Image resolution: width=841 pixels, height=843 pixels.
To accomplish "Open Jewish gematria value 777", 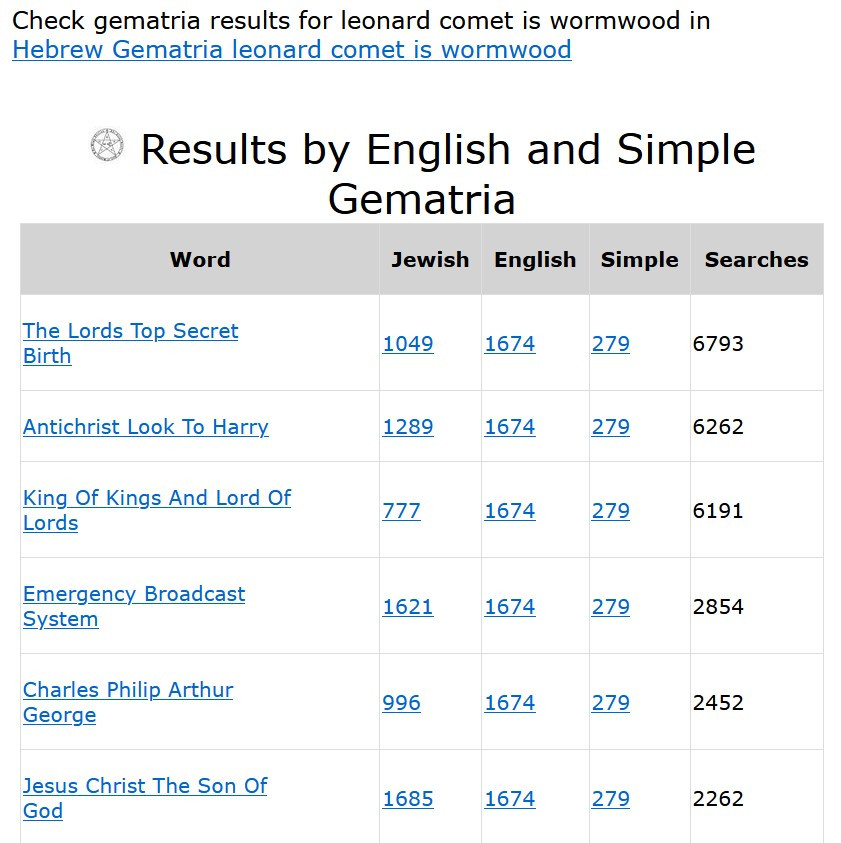I will 401,511.
